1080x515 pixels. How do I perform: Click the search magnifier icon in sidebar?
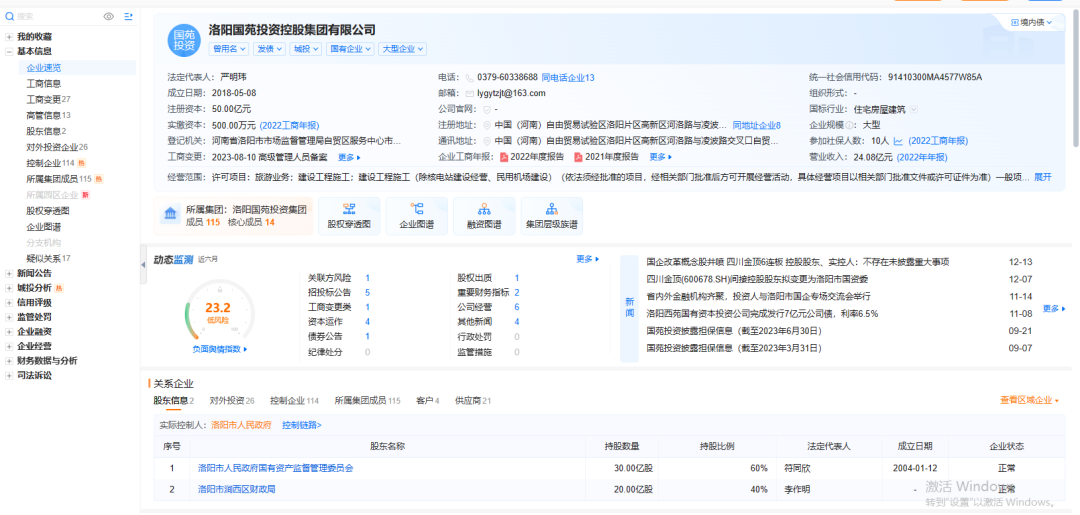(10, 16)
